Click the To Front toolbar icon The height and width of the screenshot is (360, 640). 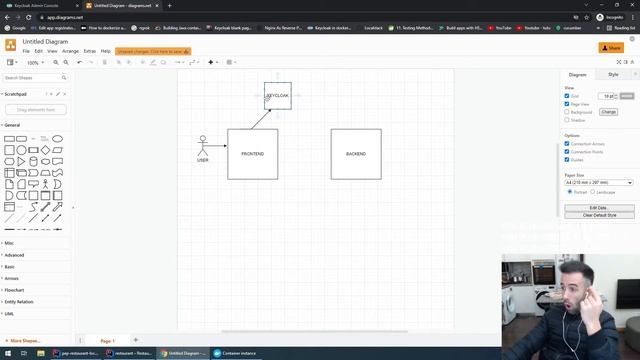click(x=118, y=62)
